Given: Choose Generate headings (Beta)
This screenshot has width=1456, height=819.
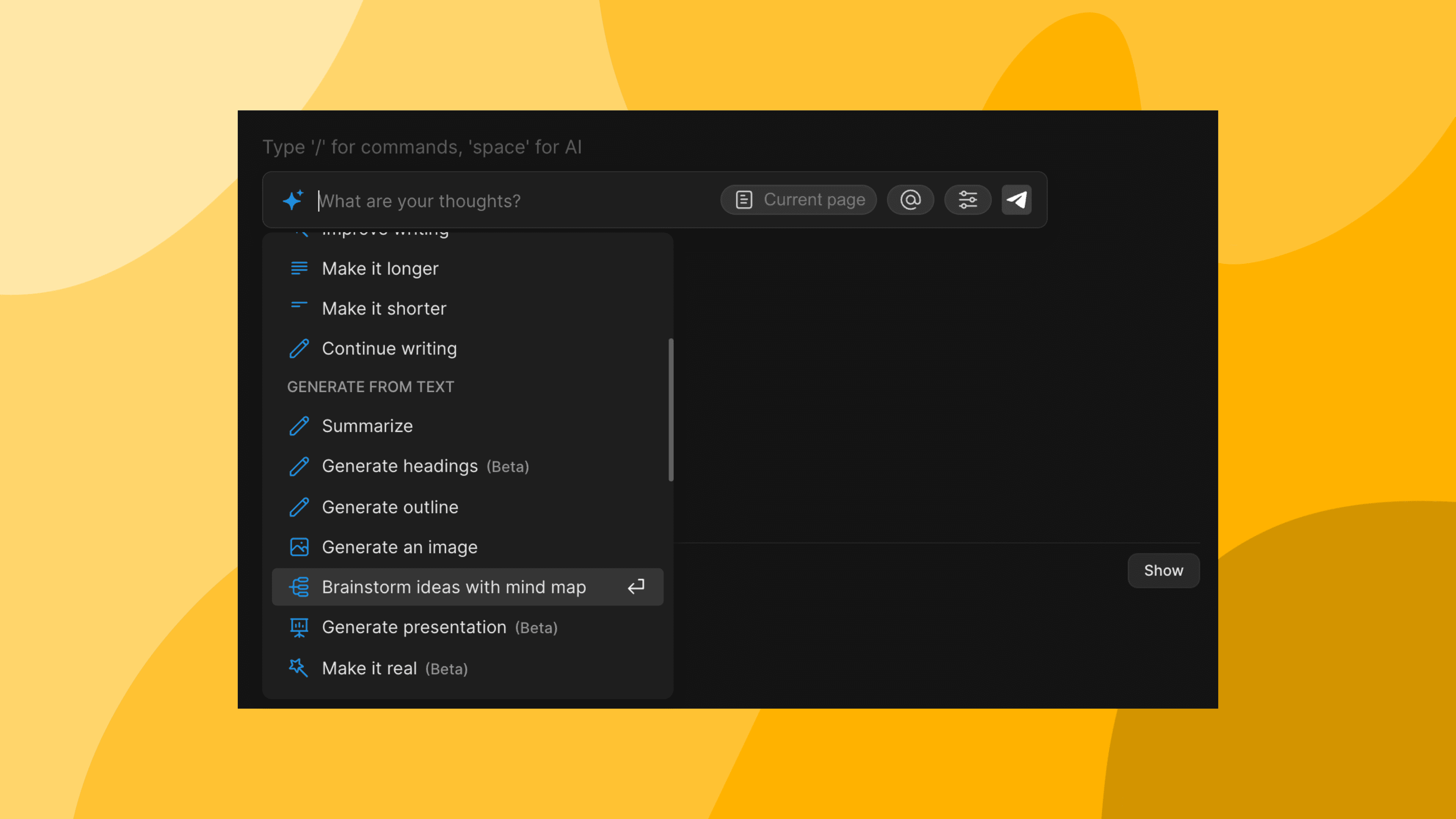Looking at the screenshot, I should point(400,466).
